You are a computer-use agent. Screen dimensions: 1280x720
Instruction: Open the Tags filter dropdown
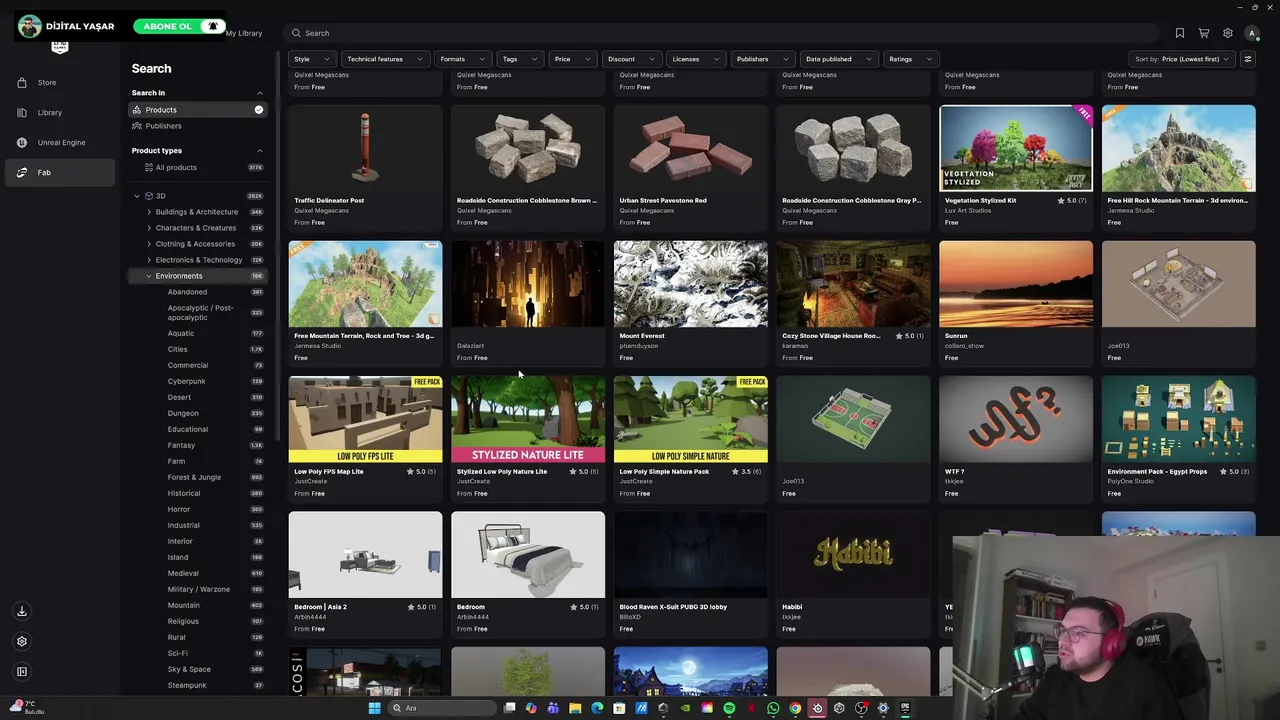pyautogui.click(x=520, y=59)
